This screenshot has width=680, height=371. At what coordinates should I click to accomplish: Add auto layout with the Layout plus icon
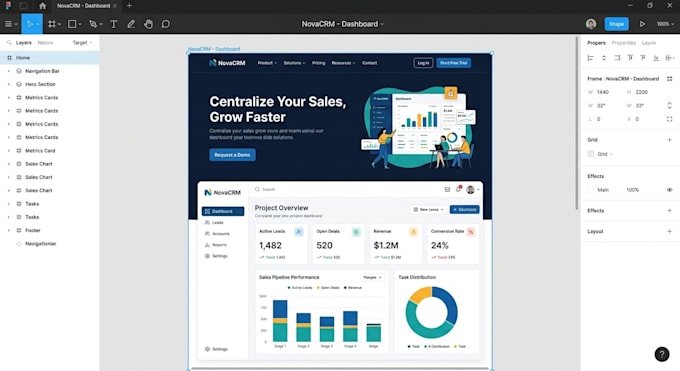(x=670, y=231)
